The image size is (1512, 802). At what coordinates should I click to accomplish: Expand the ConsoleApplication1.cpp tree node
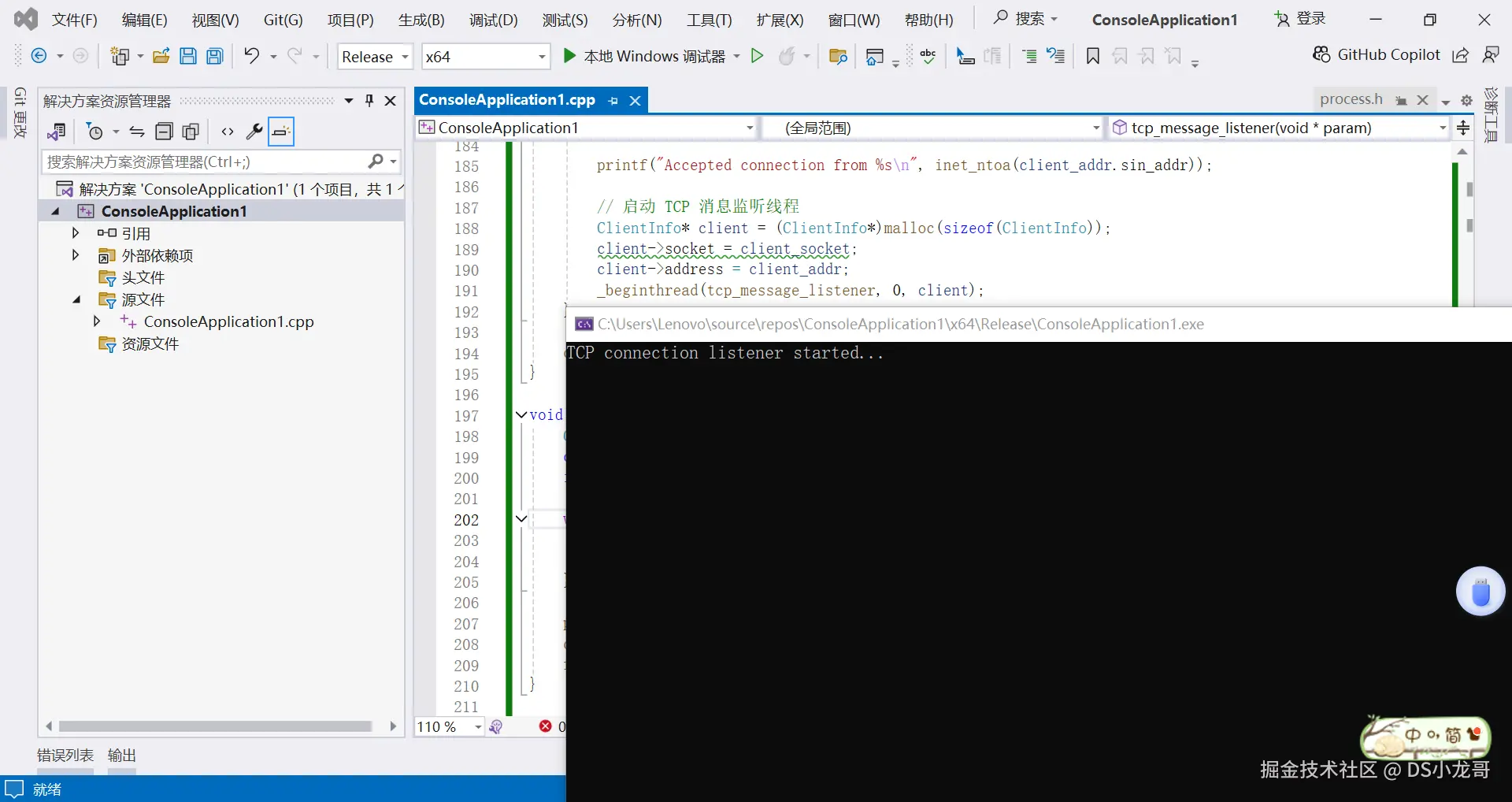(97, 321)
